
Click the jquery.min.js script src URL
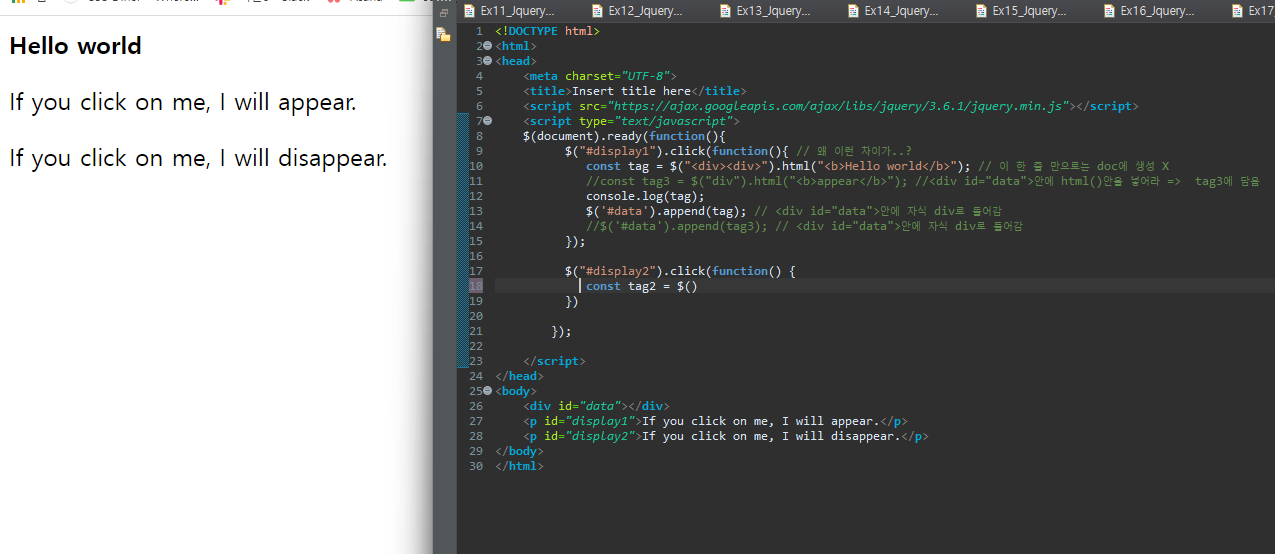[x=839, y=106]
